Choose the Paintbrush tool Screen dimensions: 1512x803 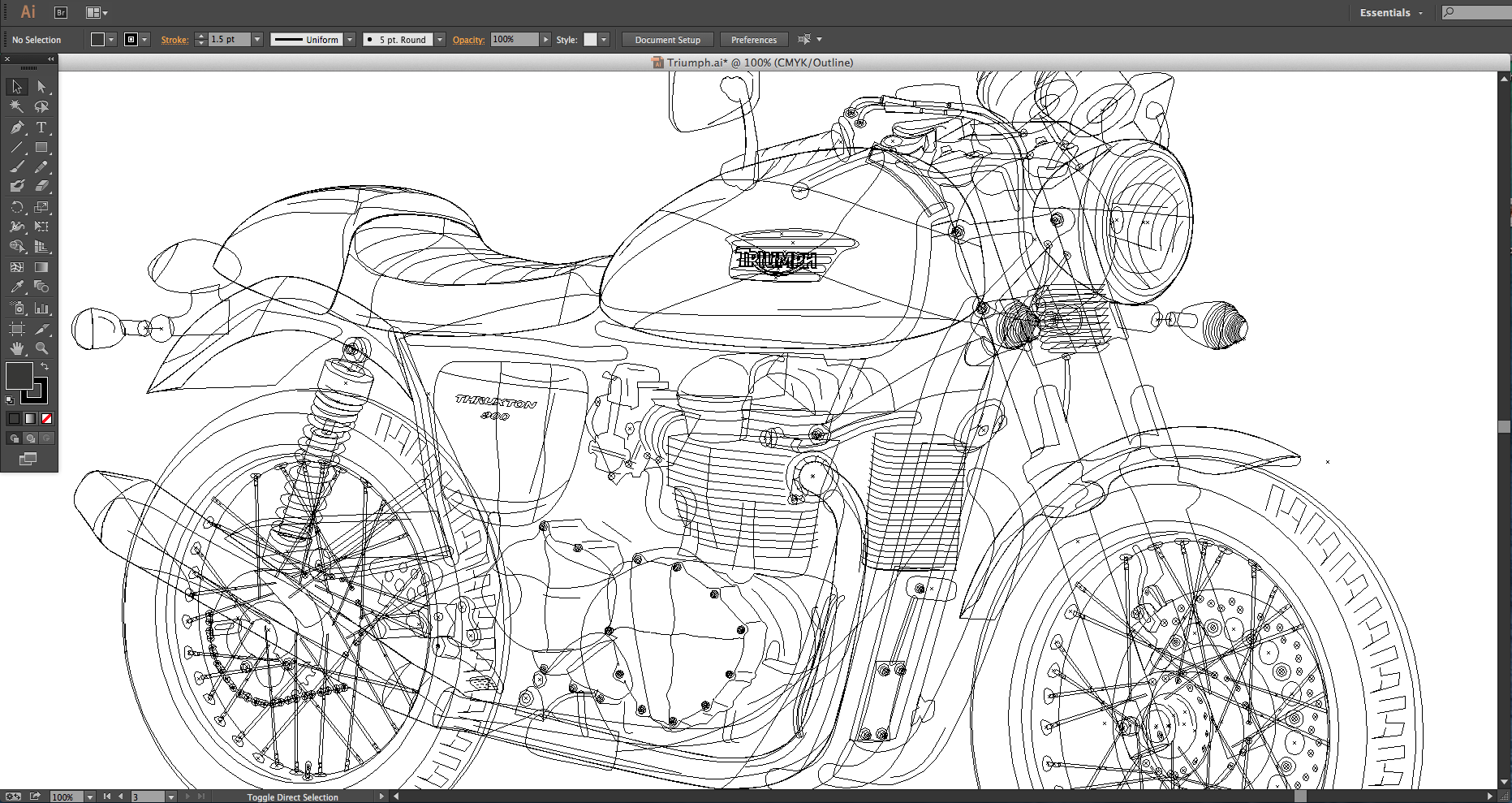16,166
